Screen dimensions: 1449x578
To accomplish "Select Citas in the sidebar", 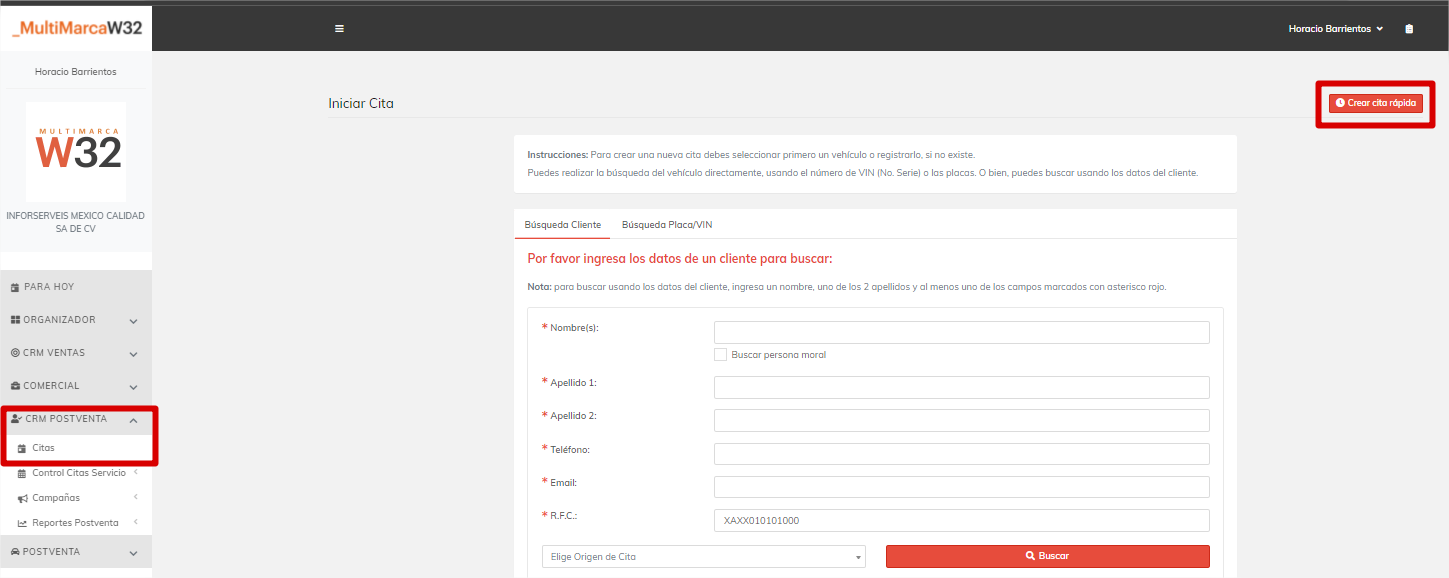I will [43, 448].
